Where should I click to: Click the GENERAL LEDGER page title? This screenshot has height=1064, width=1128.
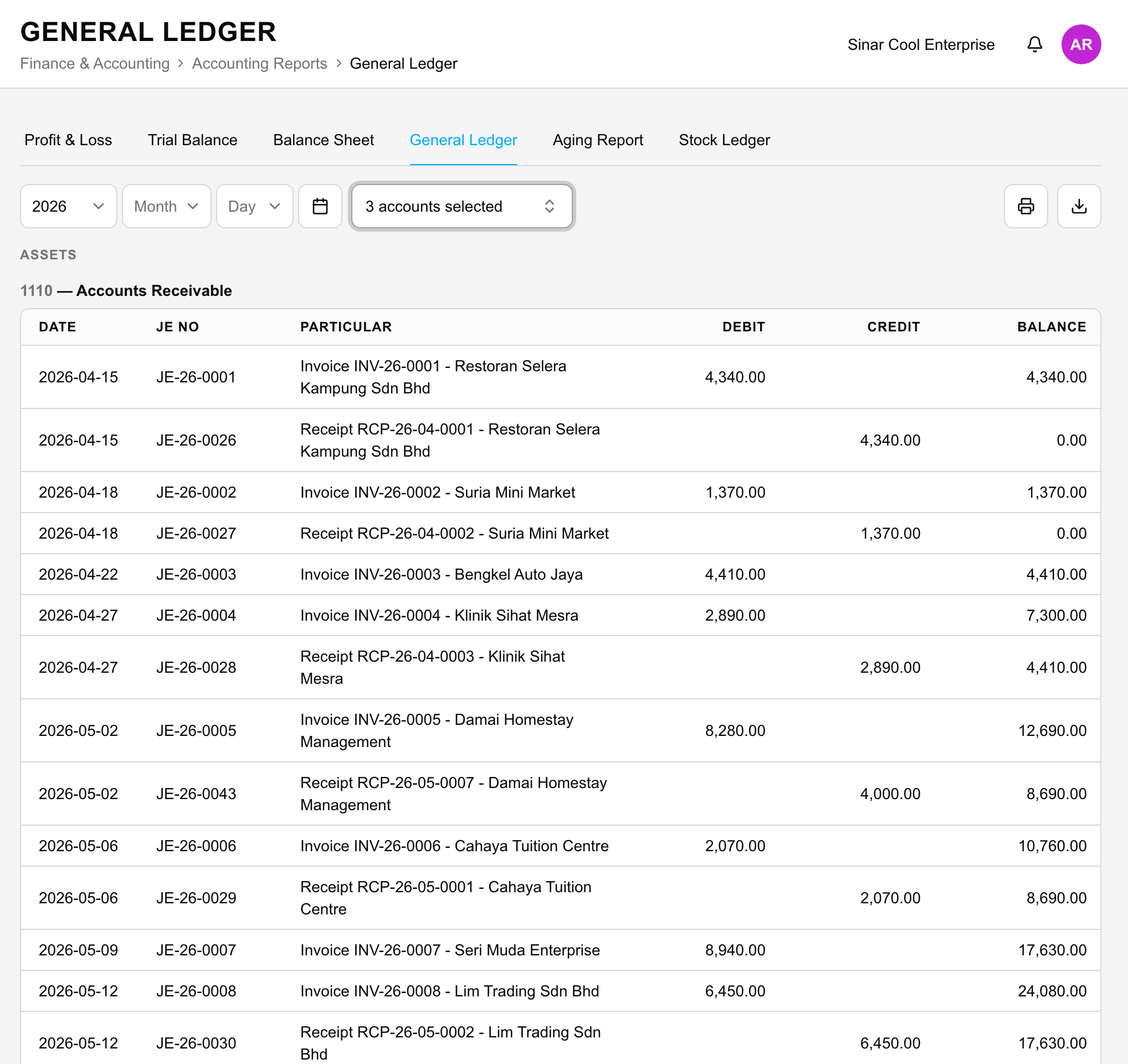coord(148,32)
